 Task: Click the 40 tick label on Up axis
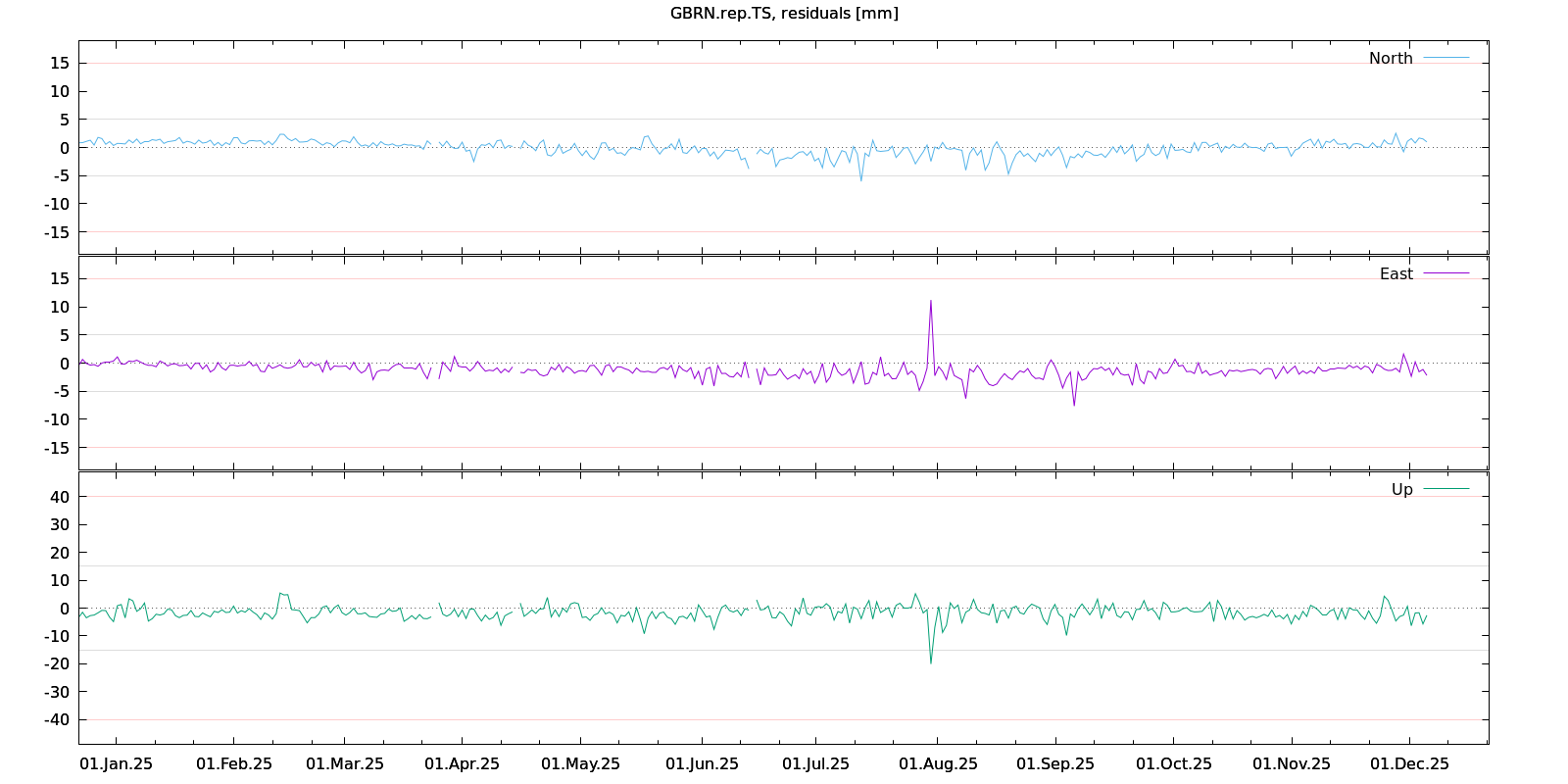pyautogui.click(x=60, y=497)
